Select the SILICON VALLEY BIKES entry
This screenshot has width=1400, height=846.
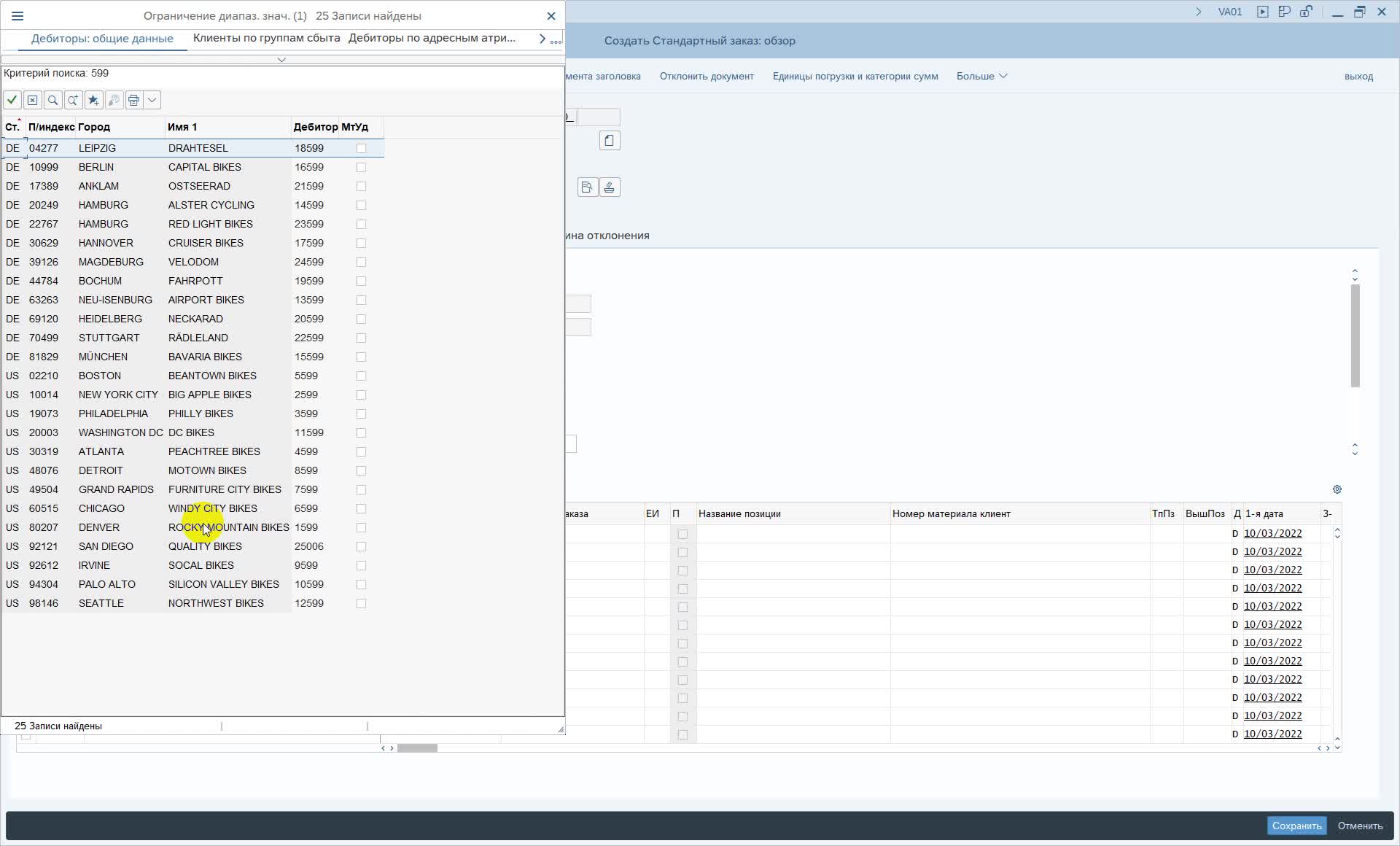click(x=224, y=584)
